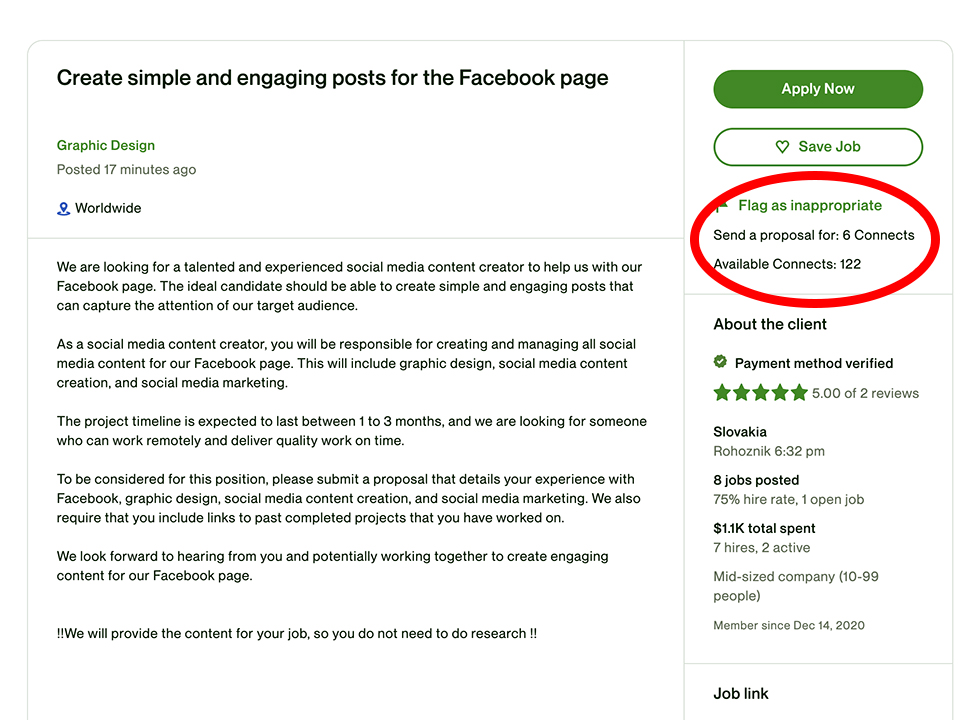Click the Posted 17 minutes ago text
960x720 pixels.
coord(126,170)
